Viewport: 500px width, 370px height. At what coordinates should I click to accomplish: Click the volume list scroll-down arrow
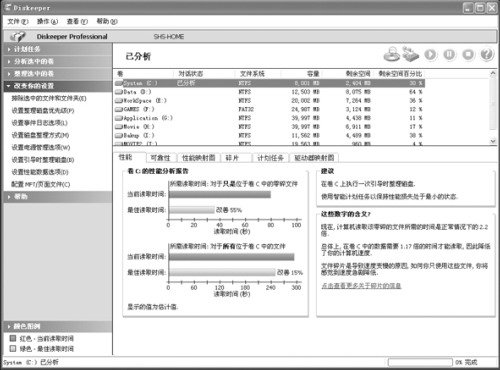click(x=493, y=141)
